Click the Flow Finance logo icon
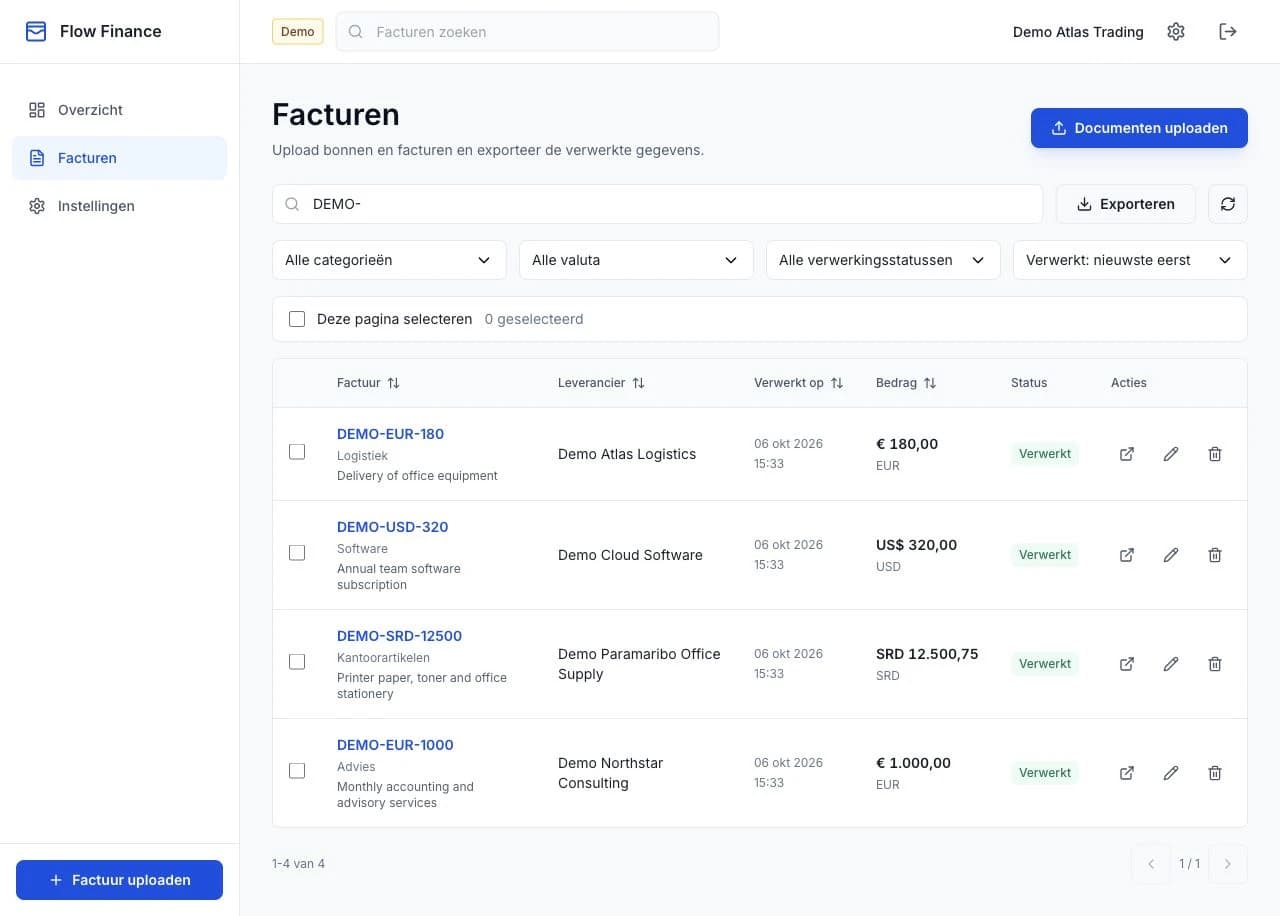Screen dimensions: 1280x916 click(x=36, y=32)
